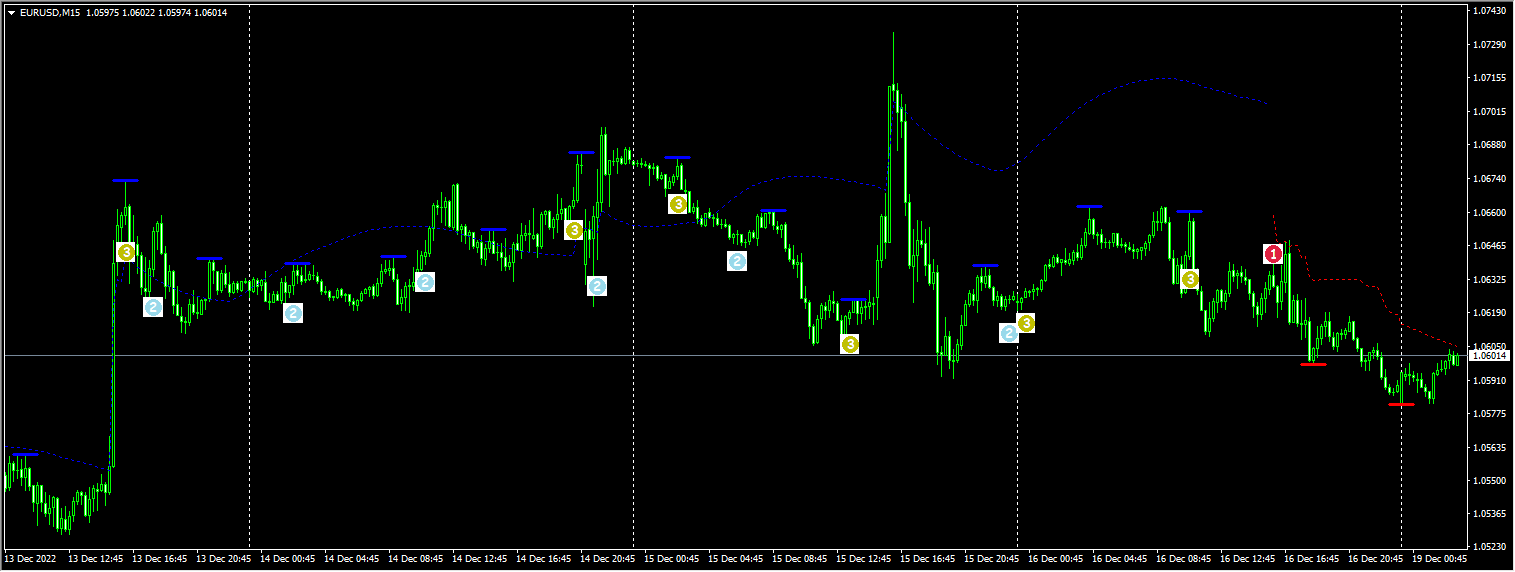The width and height of the screenshot is (1515, 572).
Task: Click the 1.07430 price axis label
Action: click(1489, 11)
